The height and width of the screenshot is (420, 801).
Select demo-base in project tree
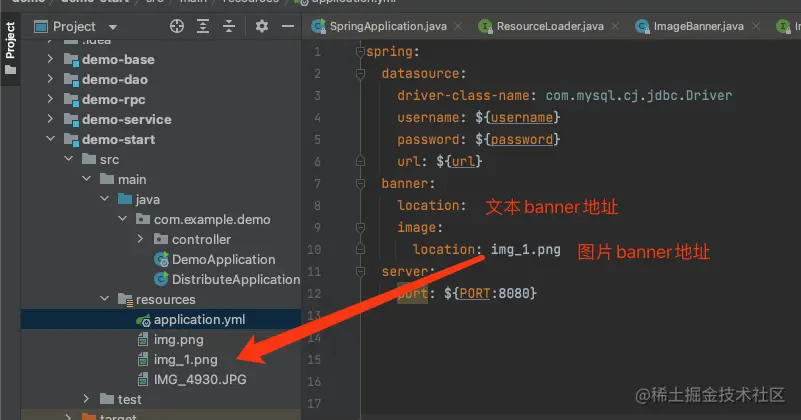[118, 59]
